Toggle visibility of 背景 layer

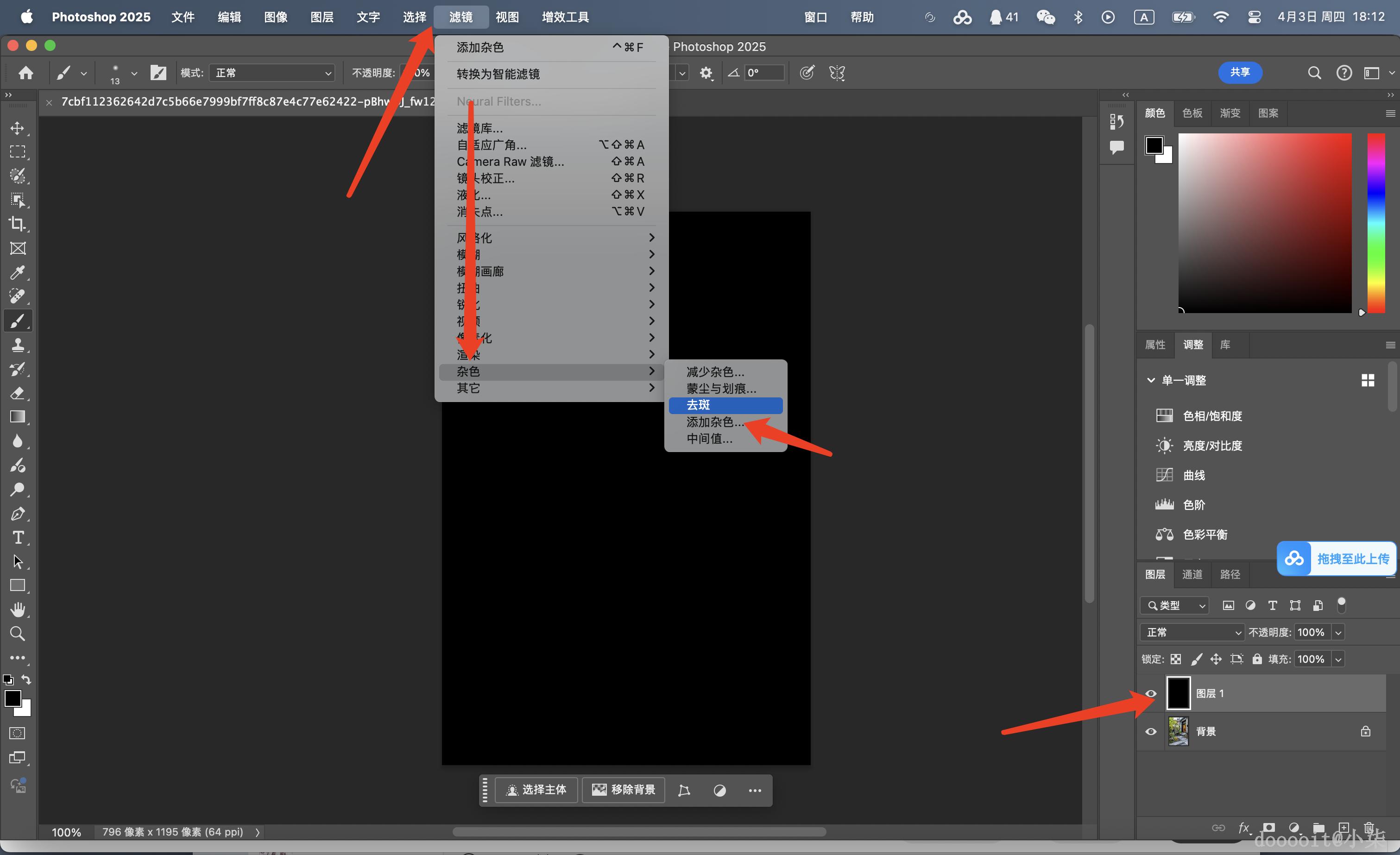pos(1151,731)
